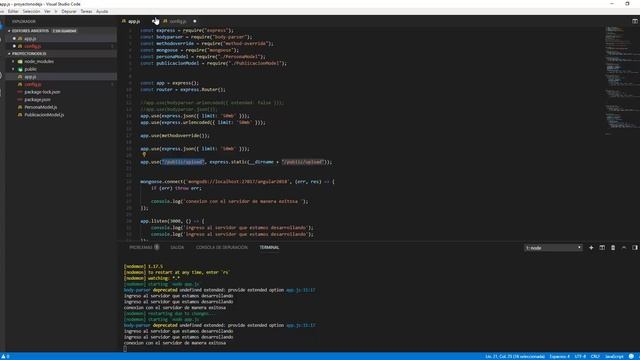Screen dimensions: 640x360
Task: Open the Selección menu
Action: (31, 11)
